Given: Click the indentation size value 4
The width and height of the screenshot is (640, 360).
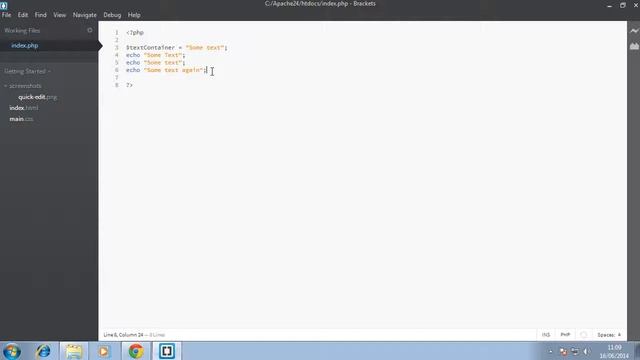Looking at the screenshot, I should [619, 335].
